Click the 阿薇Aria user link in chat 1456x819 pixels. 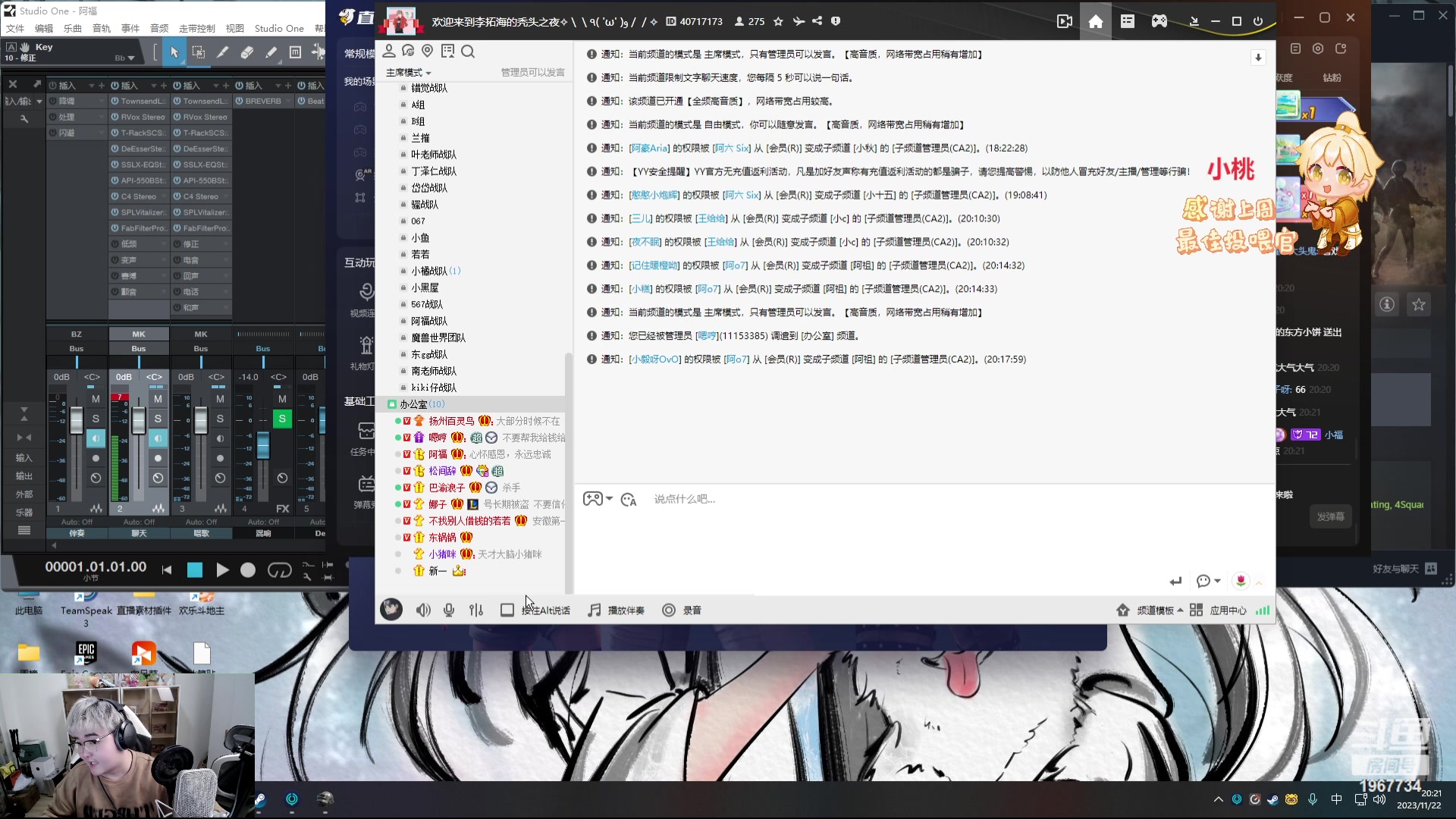[650, 148]
